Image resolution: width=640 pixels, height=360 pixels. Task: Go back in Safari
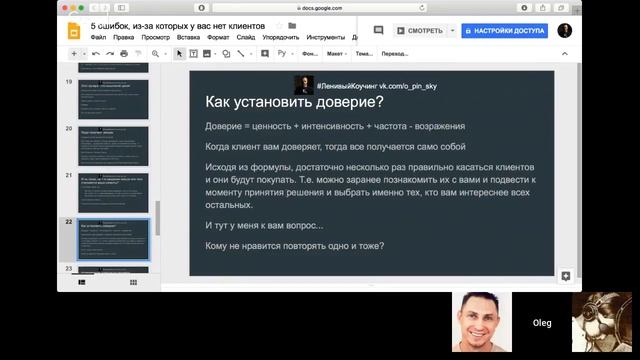coord(94,8)
